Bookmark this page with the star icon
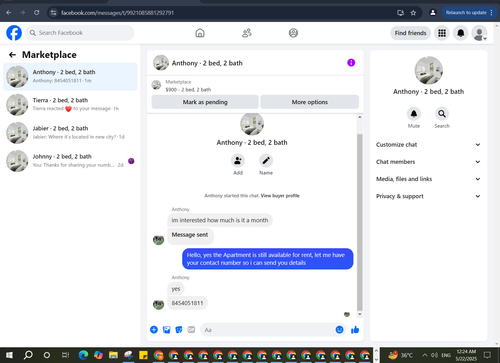The image size is (500, 363). [x=413, y=13]
